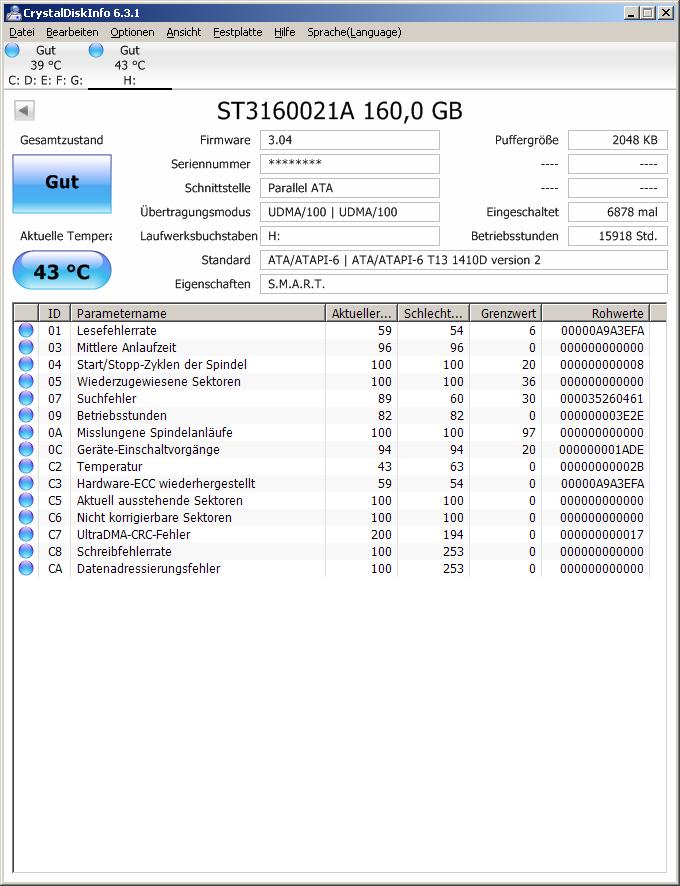680x886 pixels.
Task: Click the Eigenschaften field S.M.A.R.T.
Action: tap(464, 284)
